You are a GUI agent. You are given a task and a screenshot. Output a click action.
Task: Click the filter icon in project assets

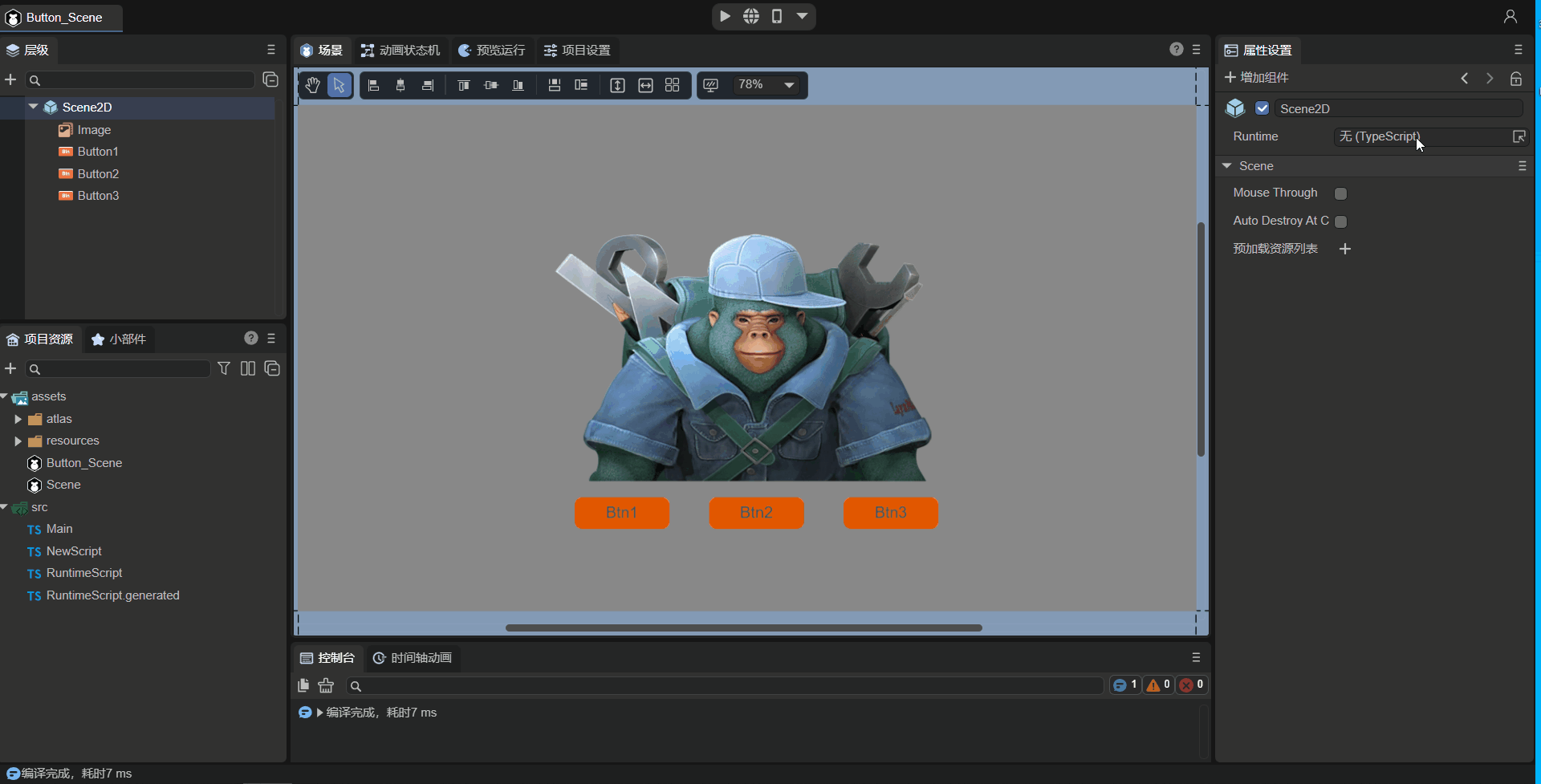pyautogui.click(x=224, y=368)
